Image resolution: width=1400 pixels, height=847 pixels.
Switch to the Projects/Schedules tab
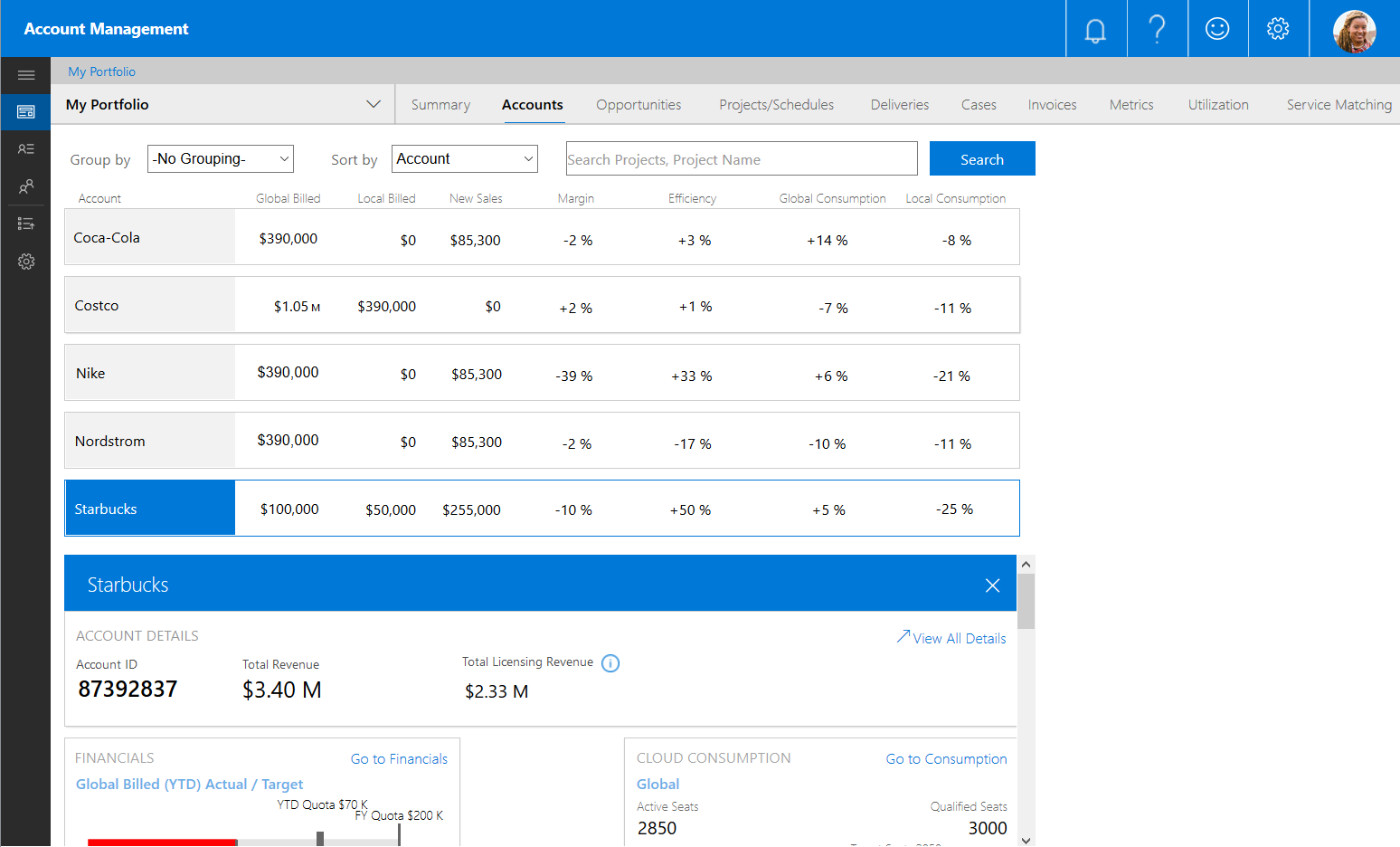(777, 105)
